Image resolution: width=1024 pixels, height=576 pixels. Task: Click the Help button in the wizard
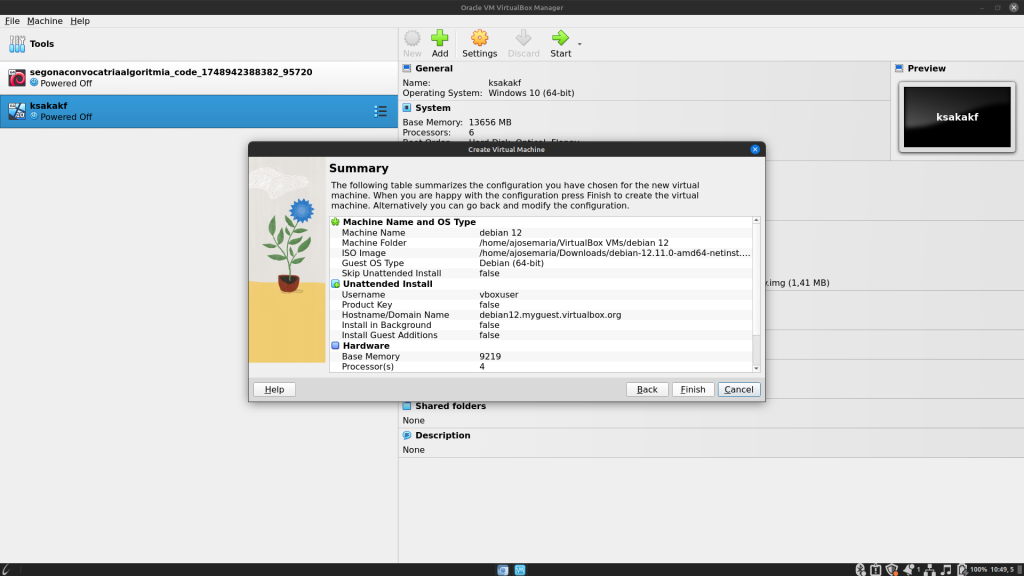[274, 389]
